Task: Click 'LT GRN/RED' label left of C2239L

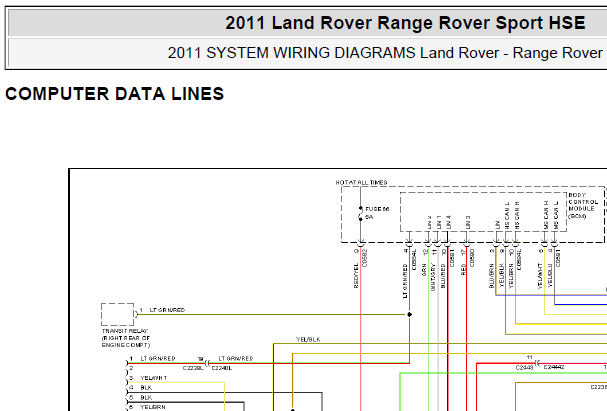Action: tap(158, 358)
